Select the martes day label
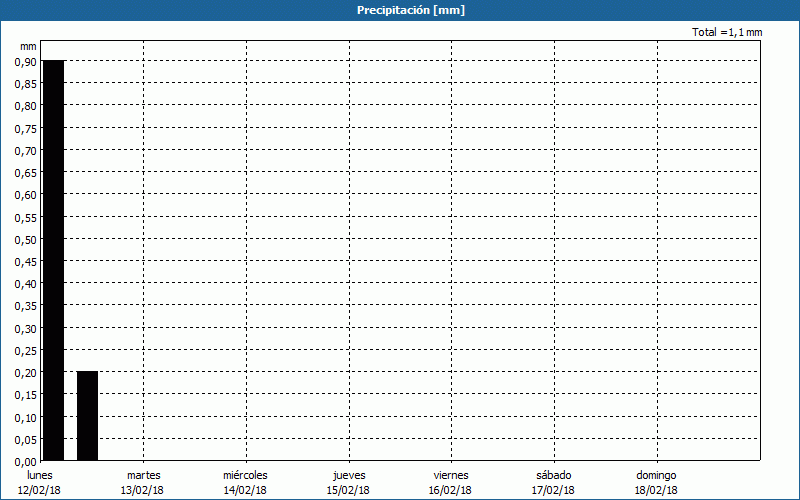 point(143,475)
